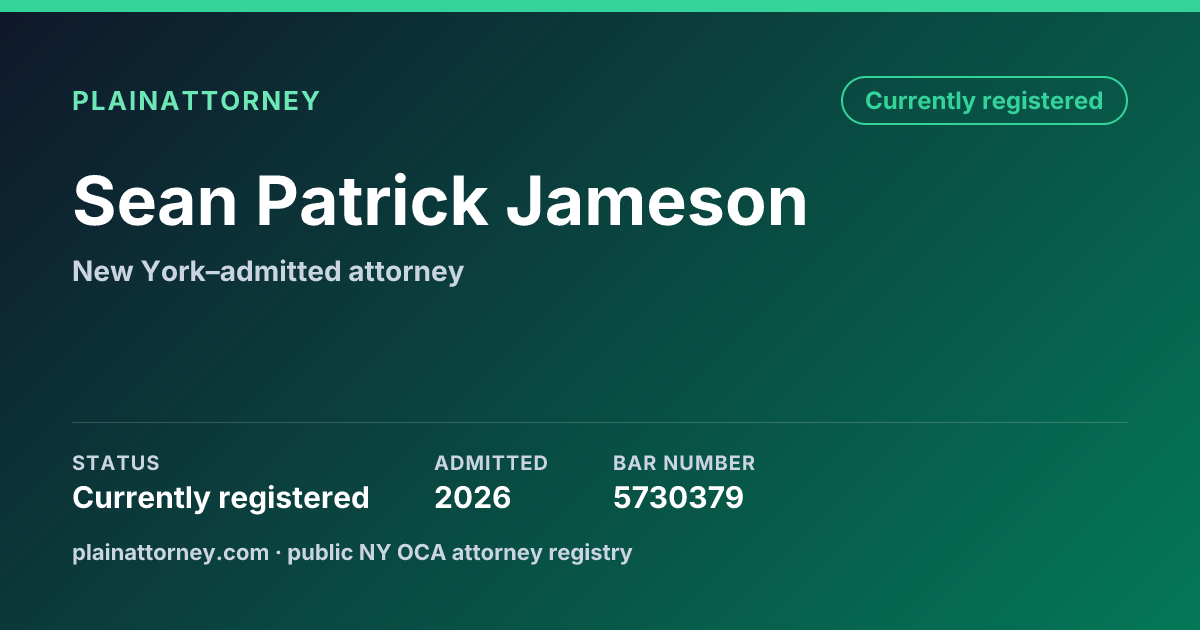Click the ADMITTED field label

click(x=491, y=463)
